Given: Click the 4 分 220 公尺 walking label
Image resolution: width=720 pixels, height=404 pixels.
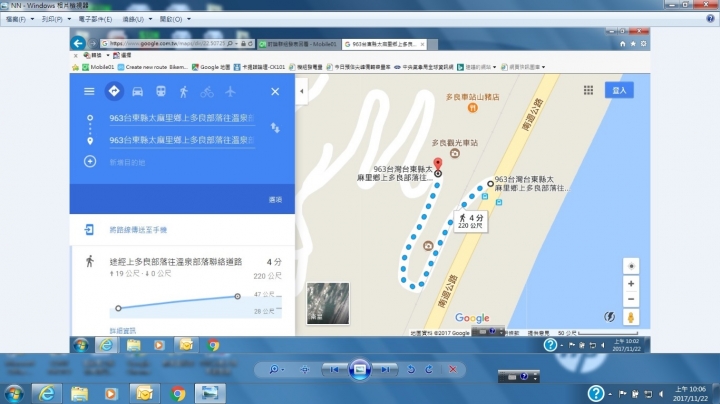Looking at the screenshot, I should point(471,221).
